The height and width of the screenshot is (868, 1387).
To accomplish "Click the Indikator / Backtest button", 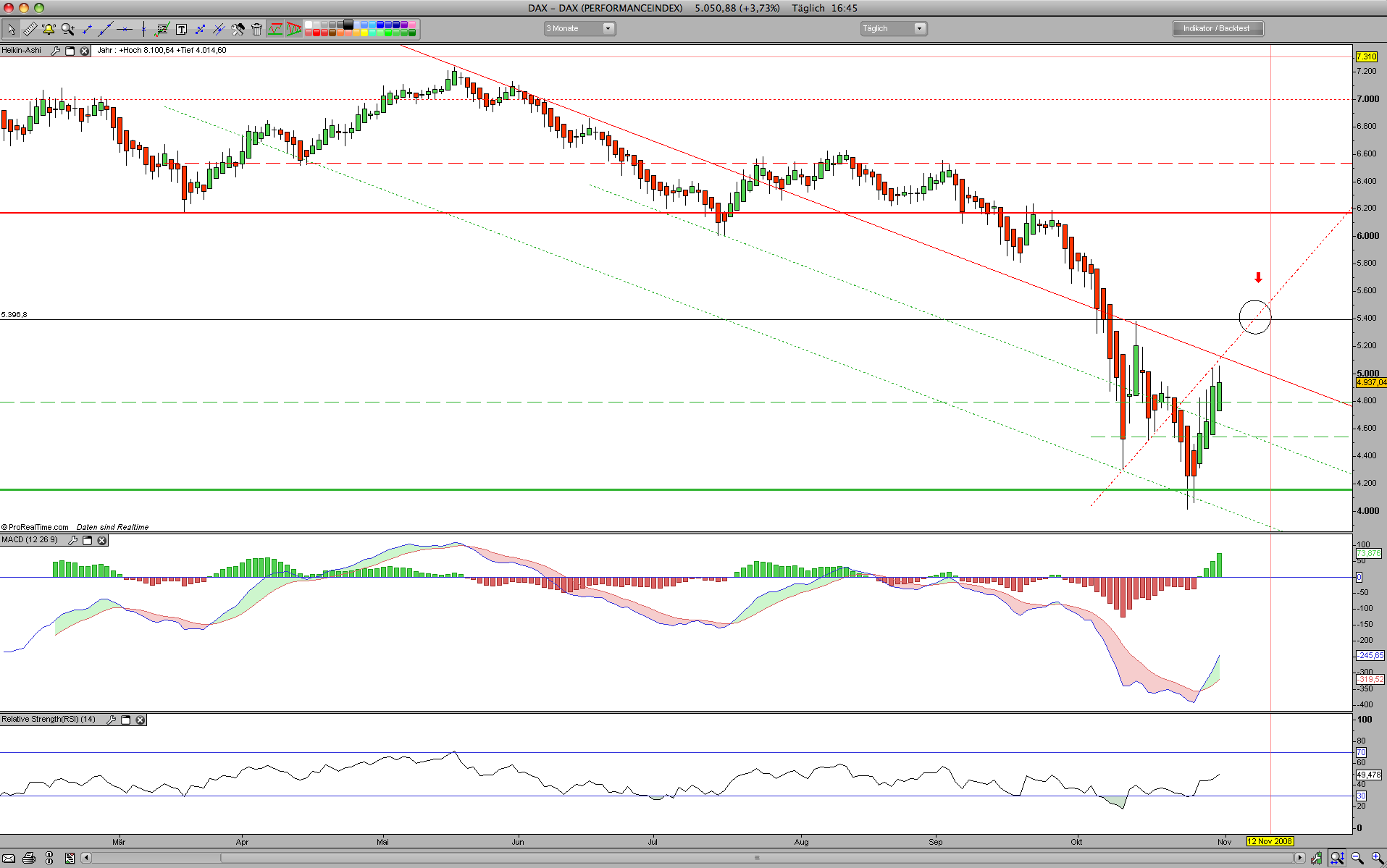I will [1217, 28].
